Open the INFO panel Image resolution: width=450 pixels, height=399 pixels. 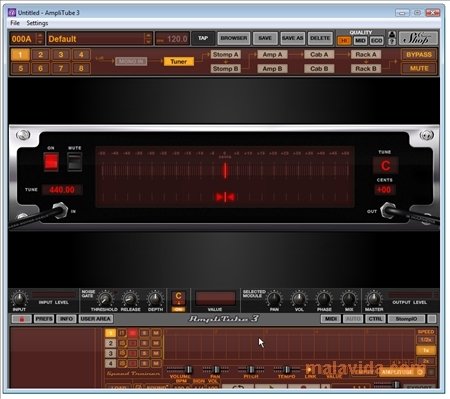coord(66,319)
